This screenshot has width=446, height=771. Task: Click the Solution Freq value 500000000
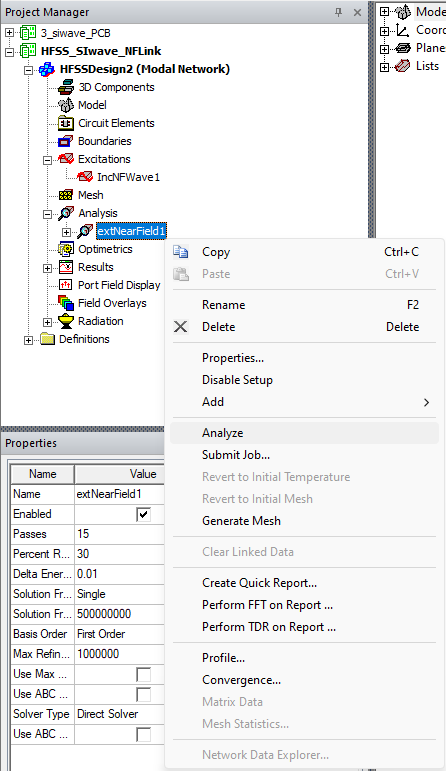click(119, 614)
